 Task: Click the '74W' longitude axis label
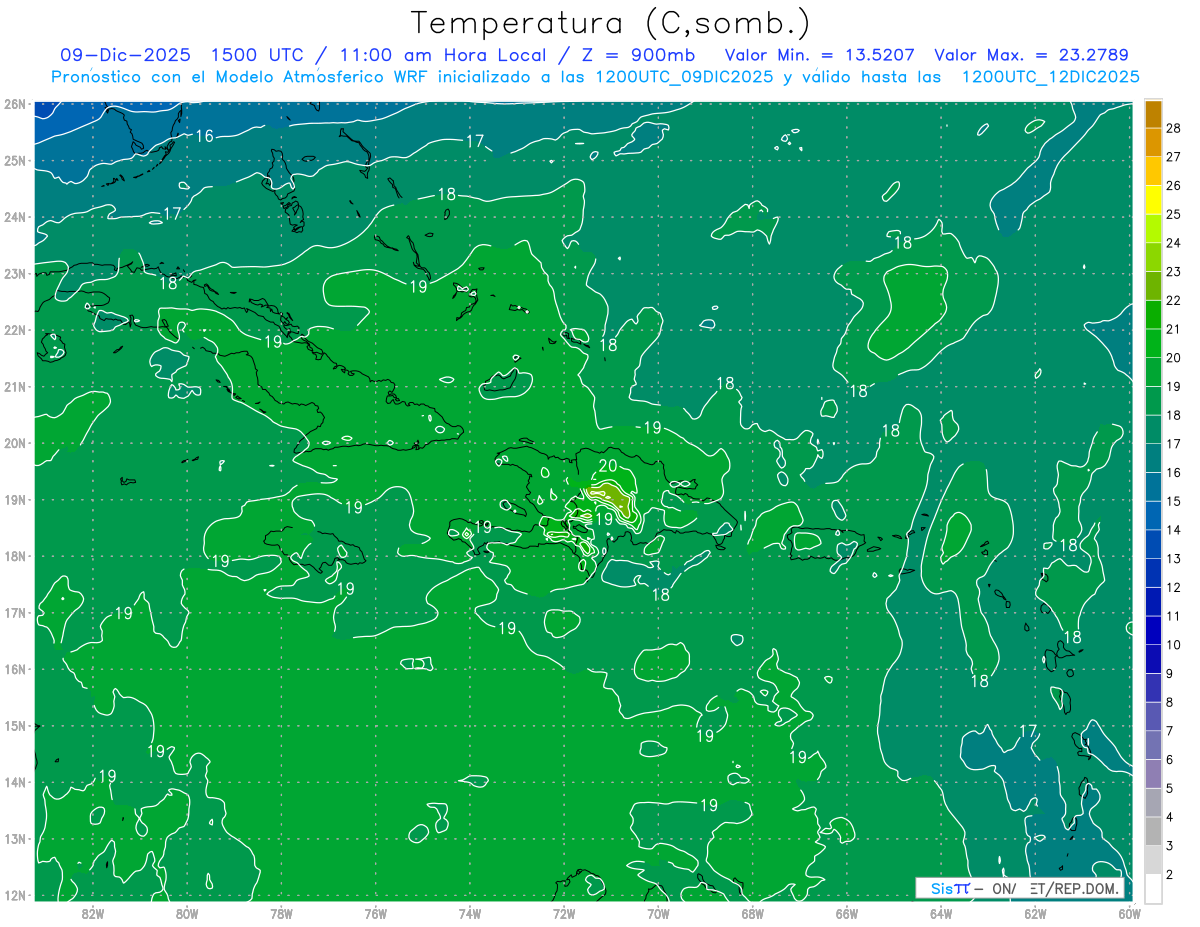[x=470, y=912]
